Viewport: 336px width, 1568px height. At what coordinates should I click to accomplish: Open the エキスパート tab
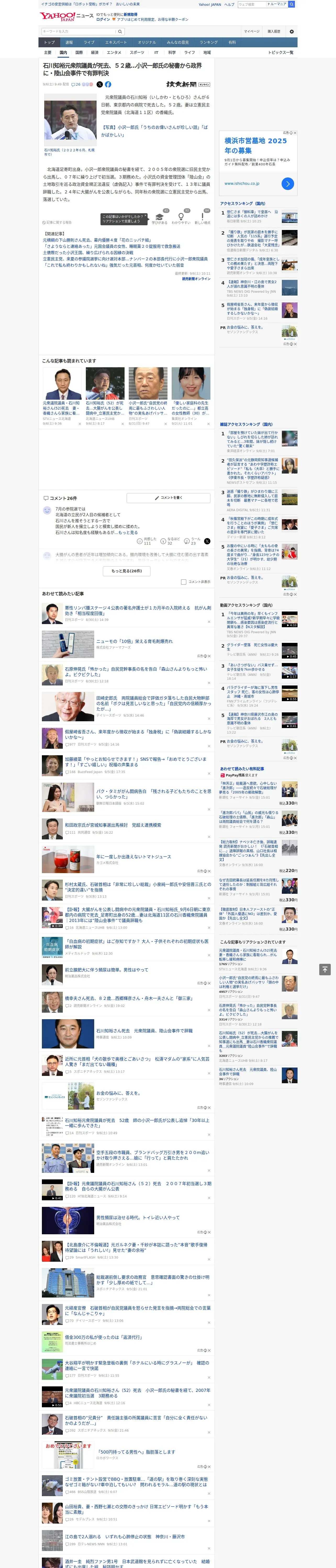116,43
